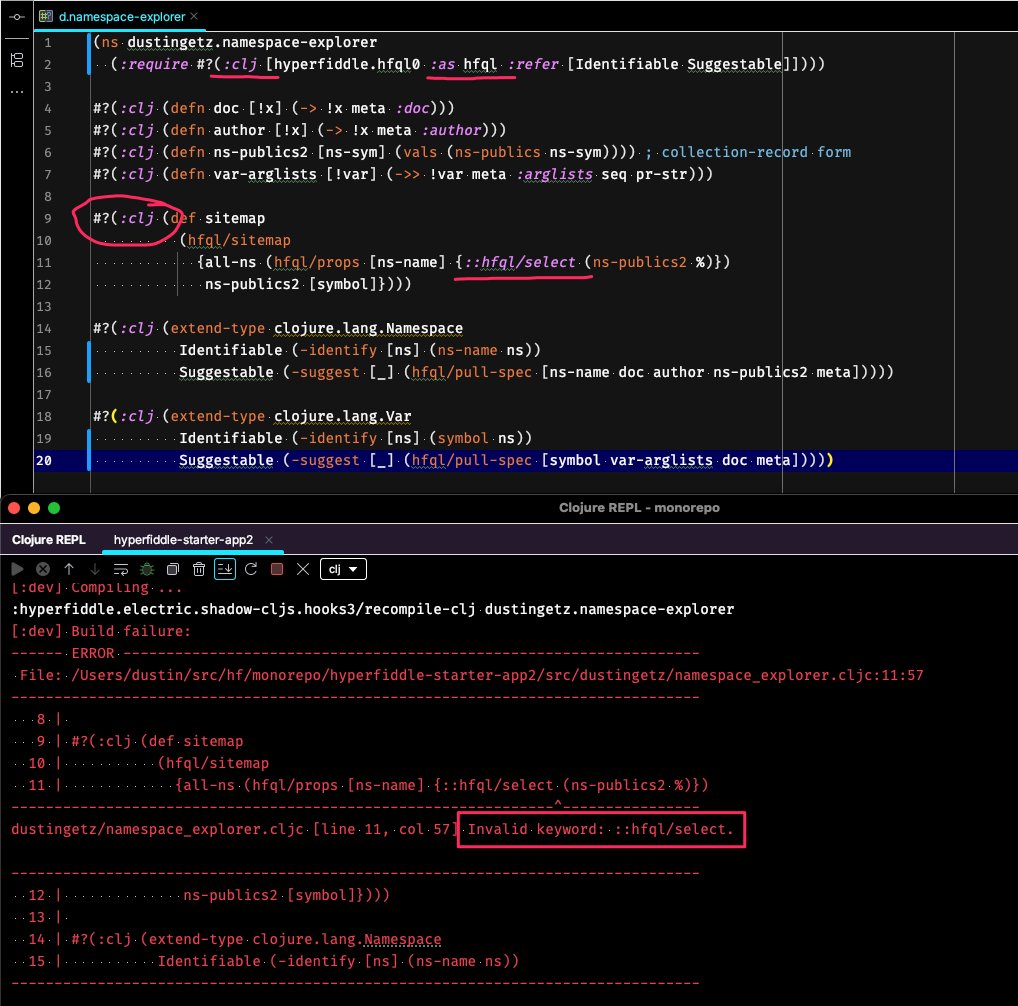1018x1006 pixels.
Task: Click the yellow minimize button of REPL window
Action: point(34,508)
